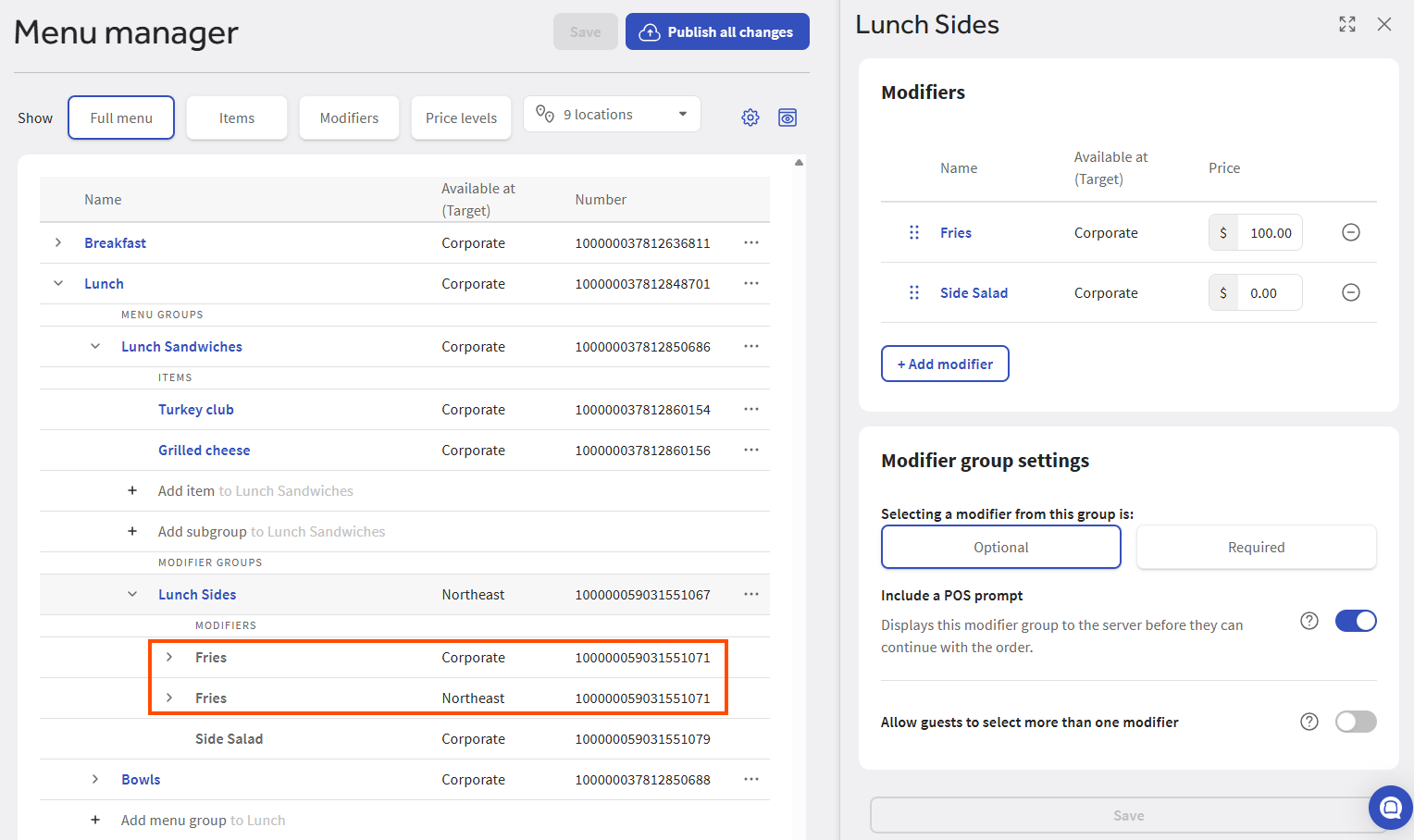Disable the Include a POS prompt toggle
This screenshot has width=1414, height=840.
[x=1355, y=621]
